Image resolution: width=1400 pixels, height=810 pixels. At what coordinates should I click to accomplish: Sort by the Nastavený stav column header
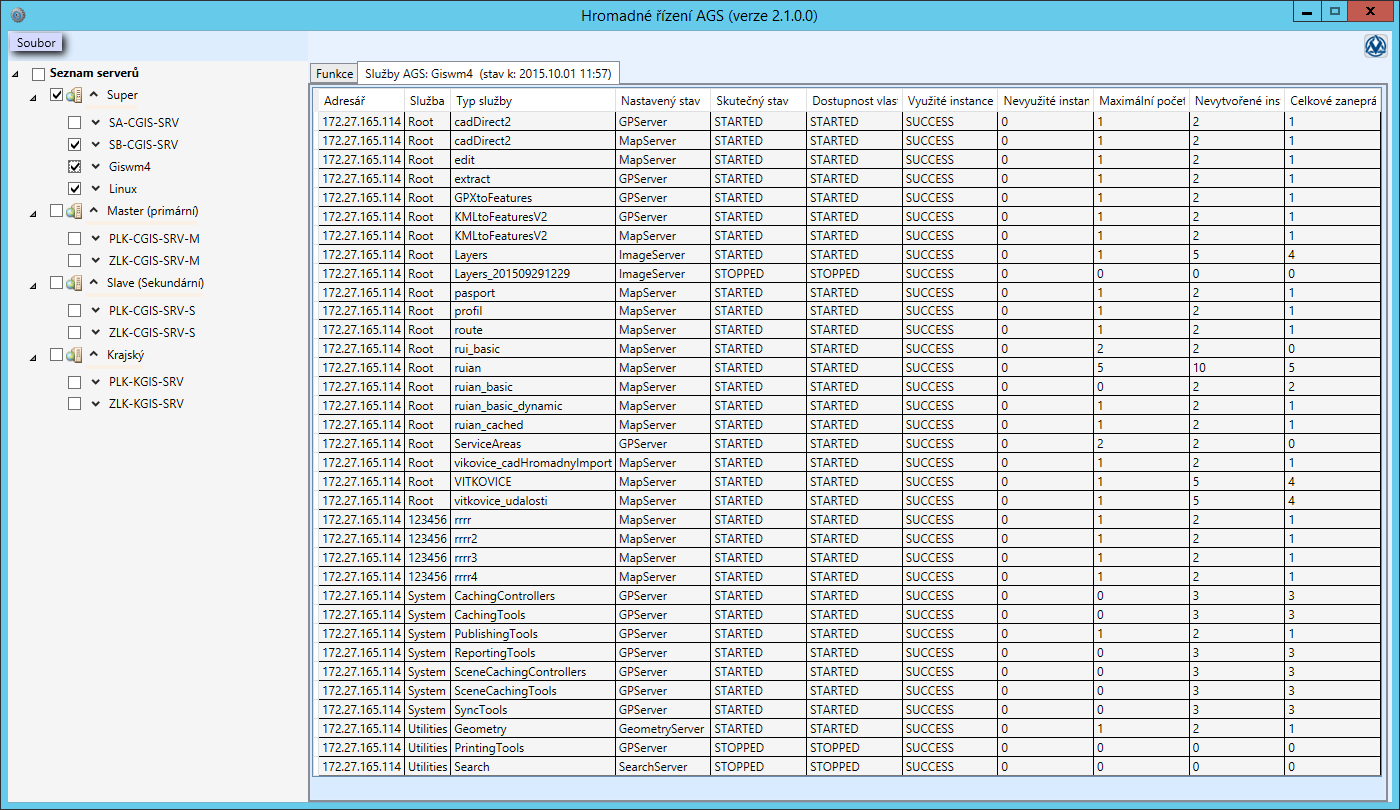[x=663, y=101]
